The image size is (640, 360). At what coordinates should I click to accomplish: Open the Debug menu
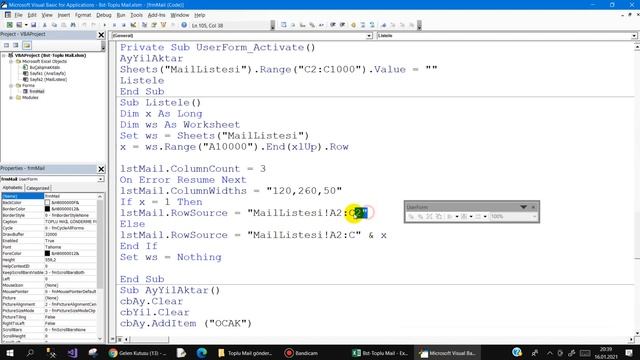coord(104,15)
